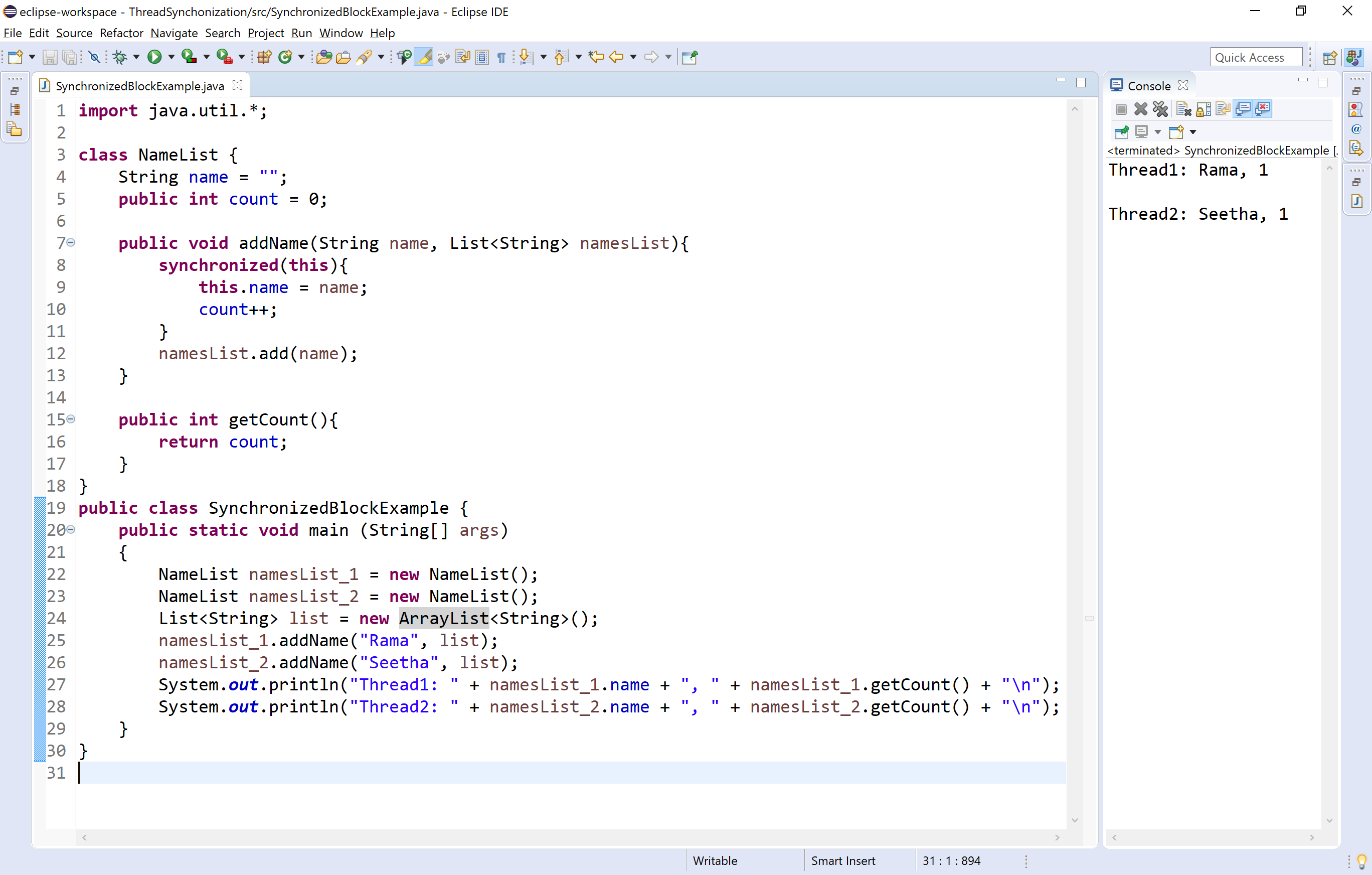This screenshot has width=1372, height=875.
Task: Toggle Block Selection Mode
Action: (x=482, y=57)
